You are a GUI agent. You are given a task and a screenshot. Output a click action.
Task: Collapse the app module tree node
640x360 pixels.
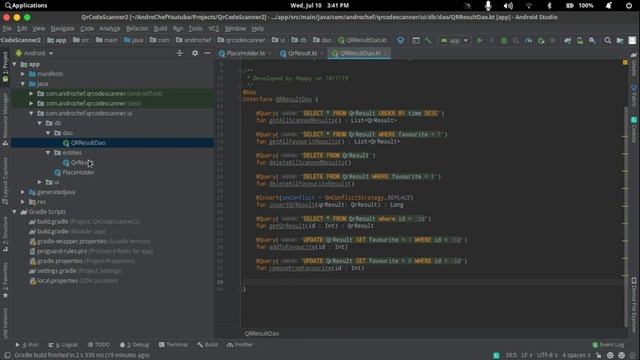click(15, 64)
